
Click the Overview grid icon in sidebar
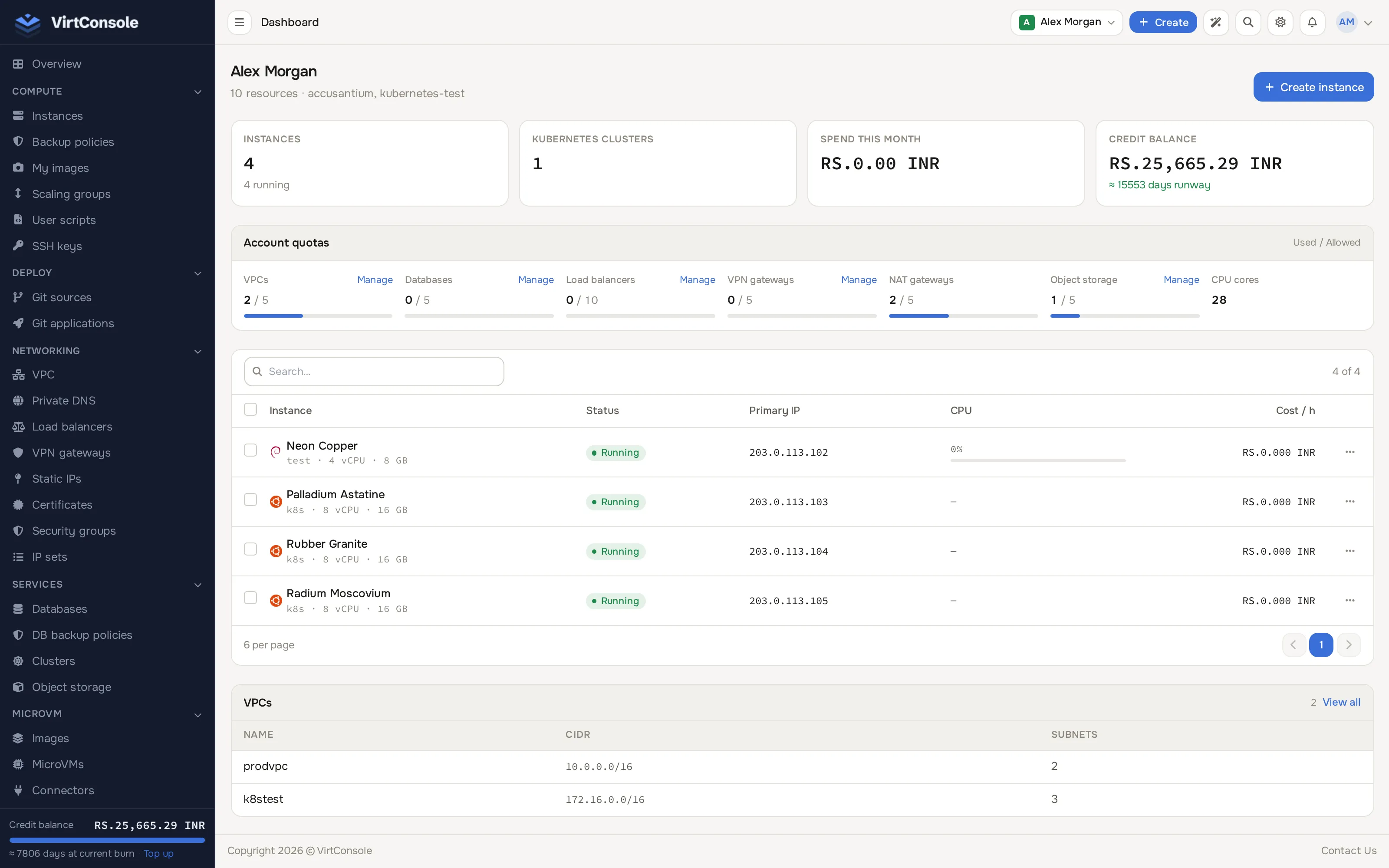[18, 64]
